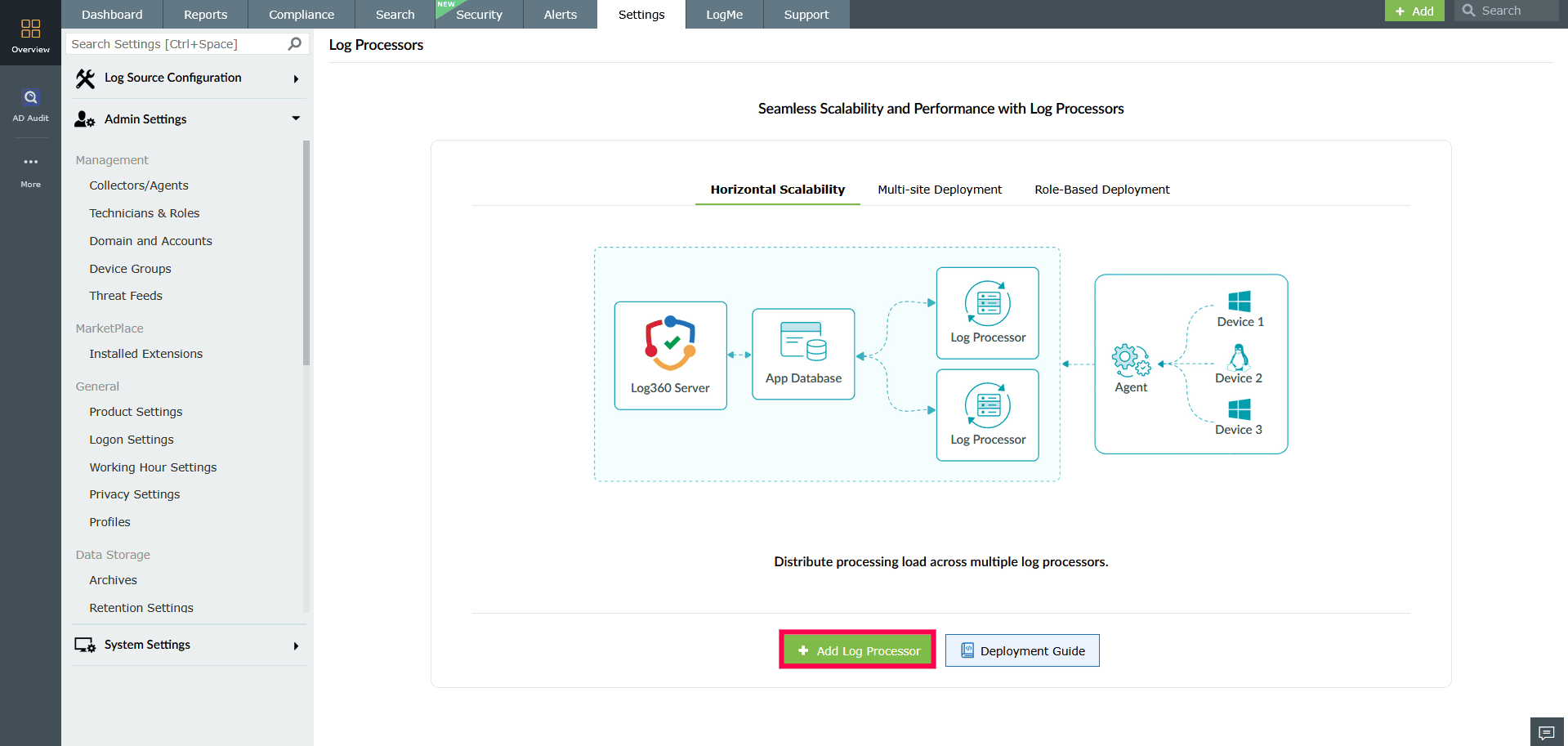The image size is (1568, 746).
Task: Open the Alerts tab
Action: (x=561, y=15)
